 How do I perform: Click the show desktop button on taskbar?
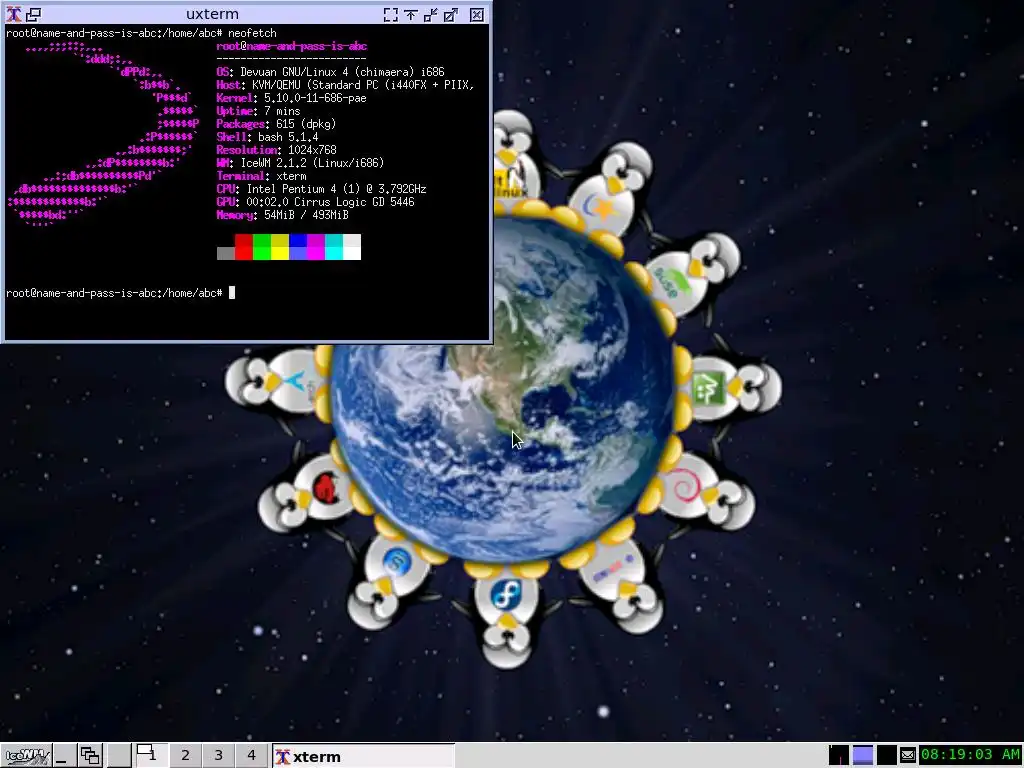click(x=63, y=756)
